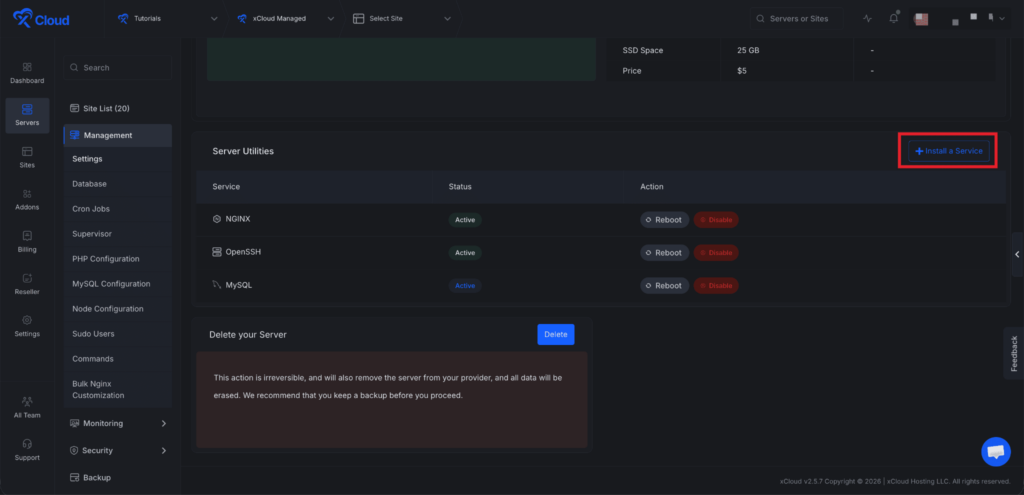Open the live chat bubble
This screenshot has width=1024, height=495.
[995, 451]
